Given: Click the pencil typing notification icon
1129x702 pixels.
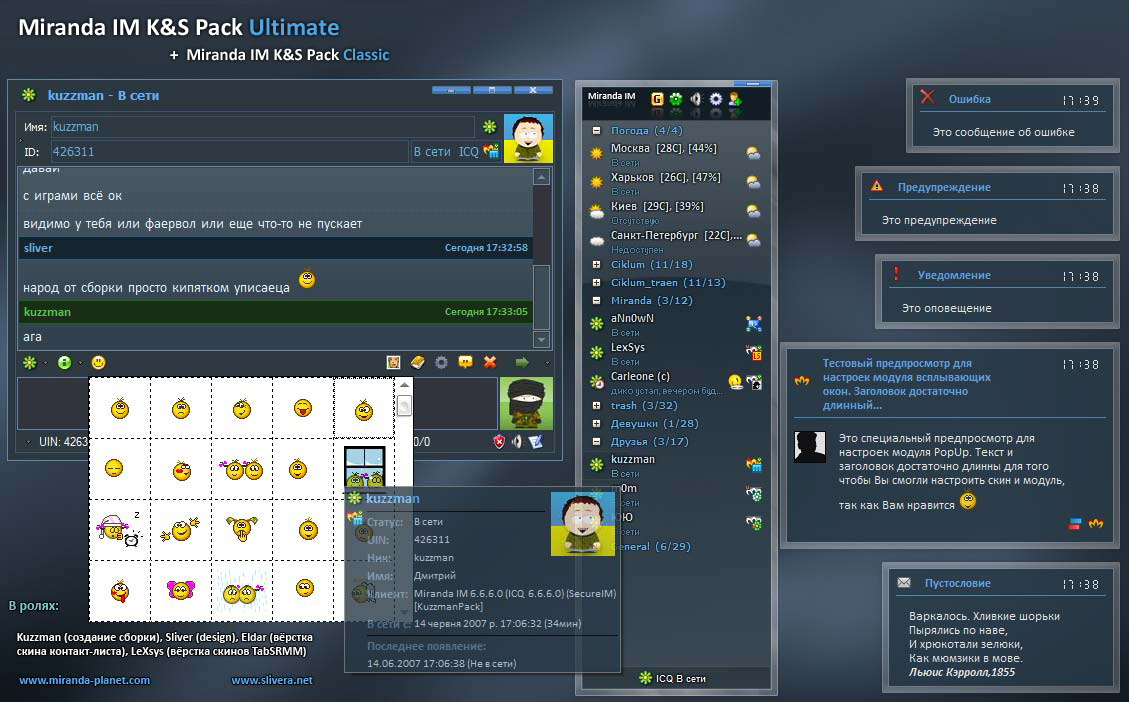Looking at the screenshot, I should pyautogui.click(x=536, y=441).
